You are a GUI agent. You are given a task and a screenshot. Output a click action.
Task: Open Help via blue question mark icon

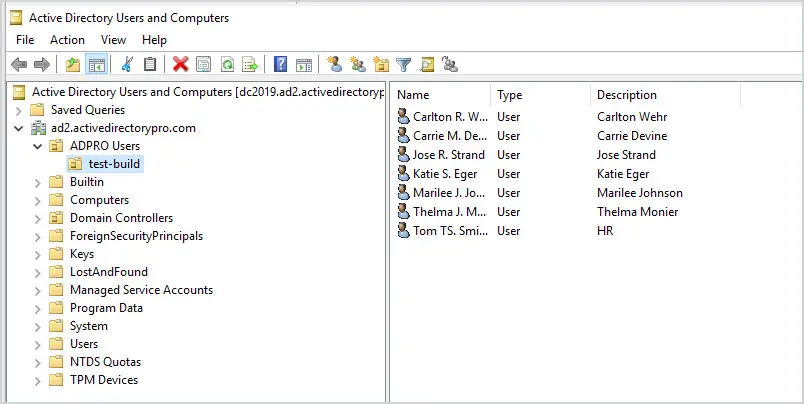(280, 65)
